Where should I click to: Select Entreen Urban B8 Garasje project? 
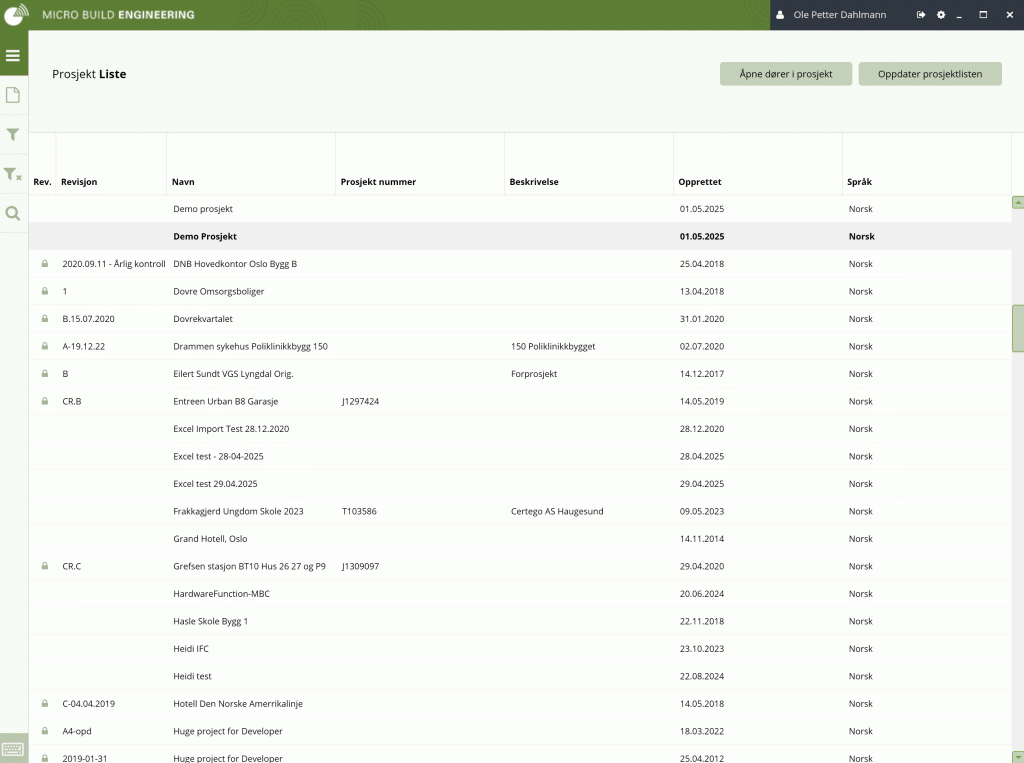click(520, 401)
